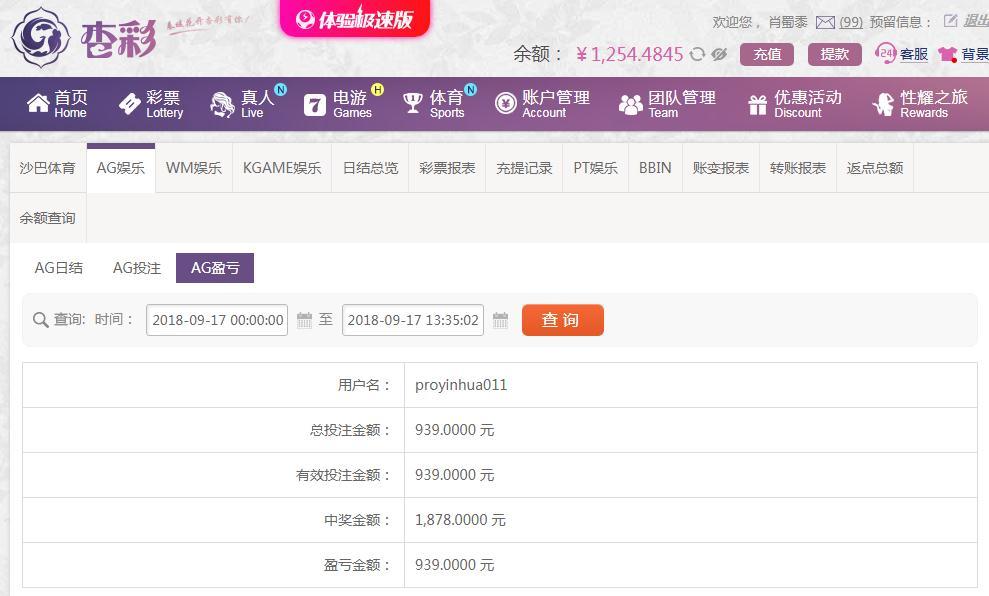The width and height of the screenshot is (989, 596).
Task: Select the AG投注 sub-tab
Action: click(x=137, y=268)
